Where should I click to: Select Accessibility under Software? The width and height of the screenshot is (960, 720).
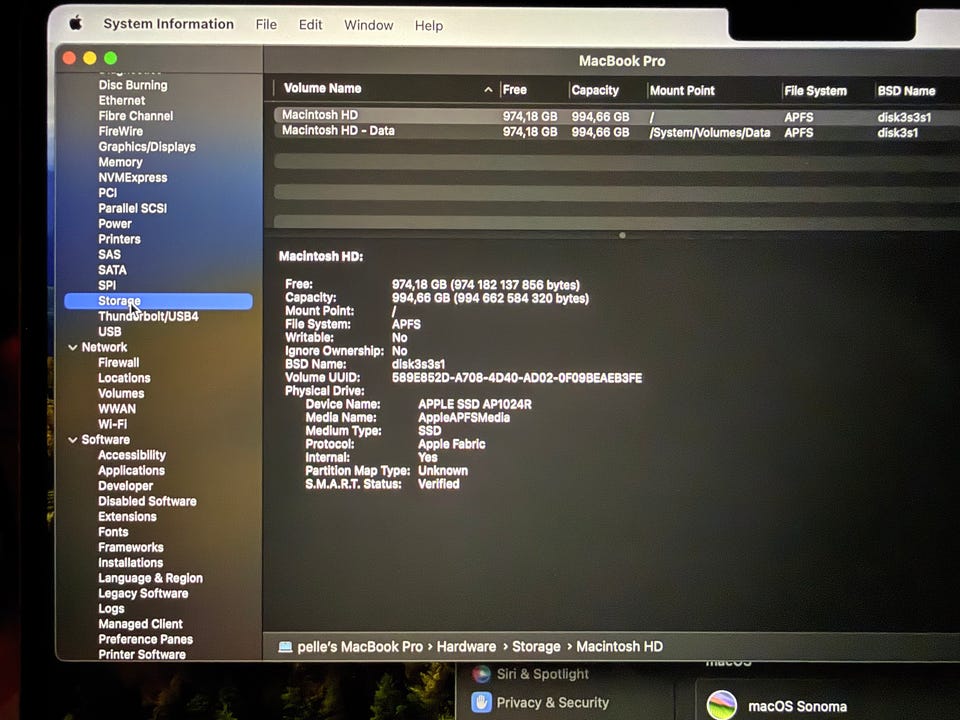pos(132,455)
